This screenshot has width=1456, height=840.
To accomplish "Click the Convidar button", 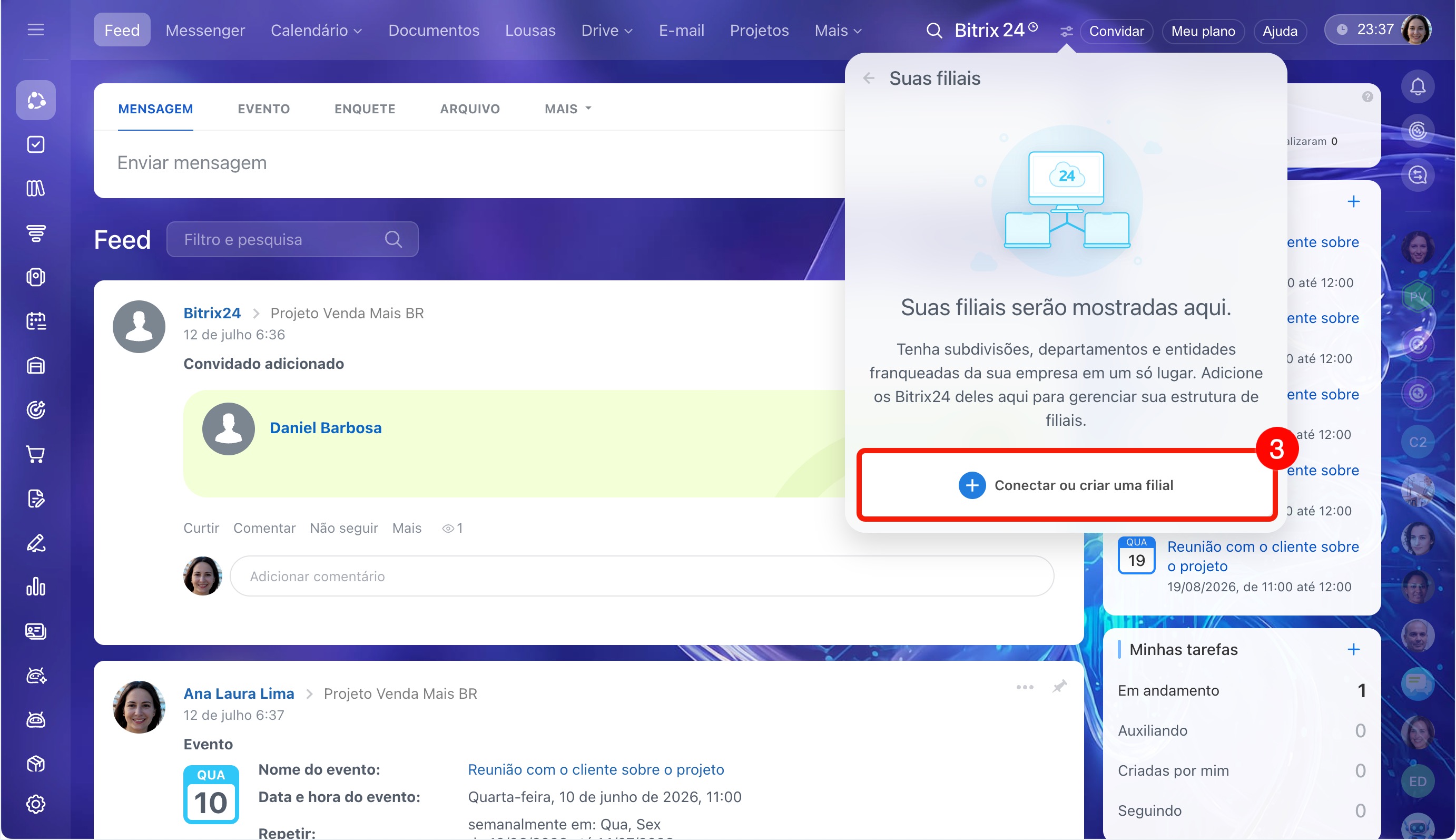I will pyautogui.click(x=1116, y=31).
